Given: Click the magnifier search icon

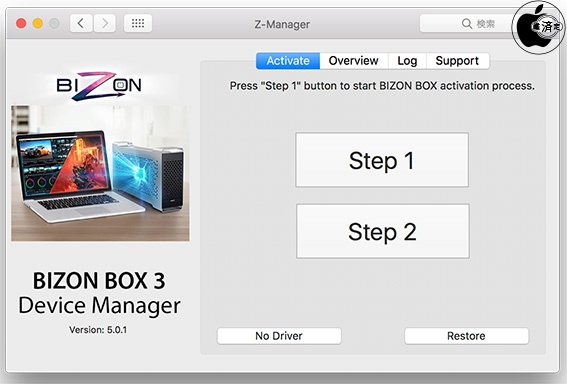Looking at the screenshot, I should click(x=467, y=24).
